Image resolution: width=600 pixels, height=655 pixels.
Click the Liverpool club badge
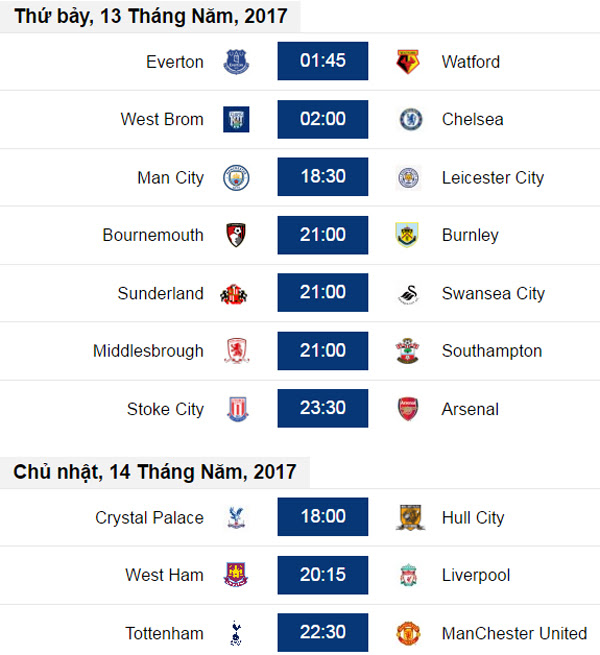(x=409, y=575)
